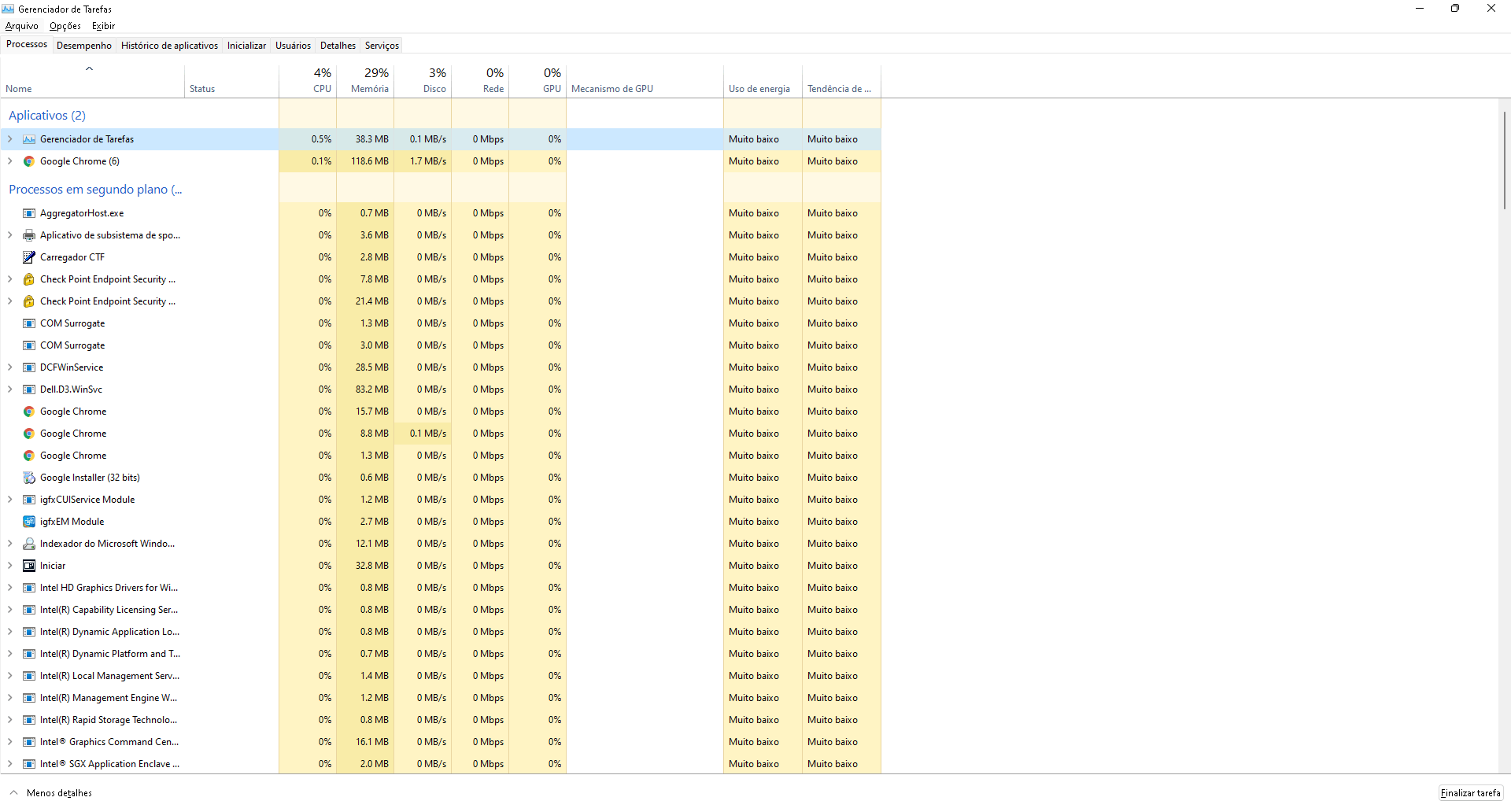
Task: Click the Gerenciador de Tarefas process icon
Action: coord(29,139)
